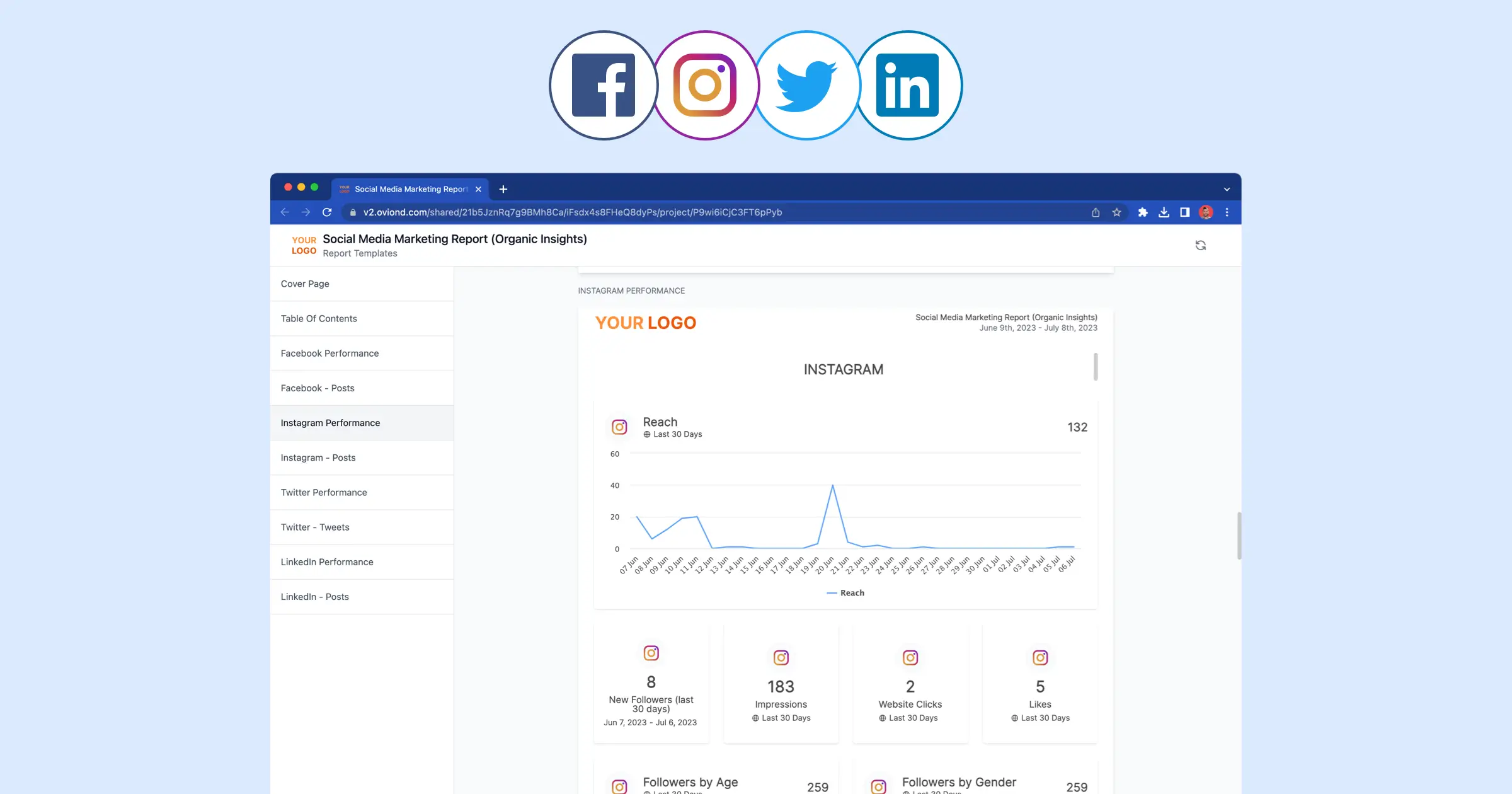Click the Website Clicks label
Viewport: 1512px width, 794px height.
910,705
